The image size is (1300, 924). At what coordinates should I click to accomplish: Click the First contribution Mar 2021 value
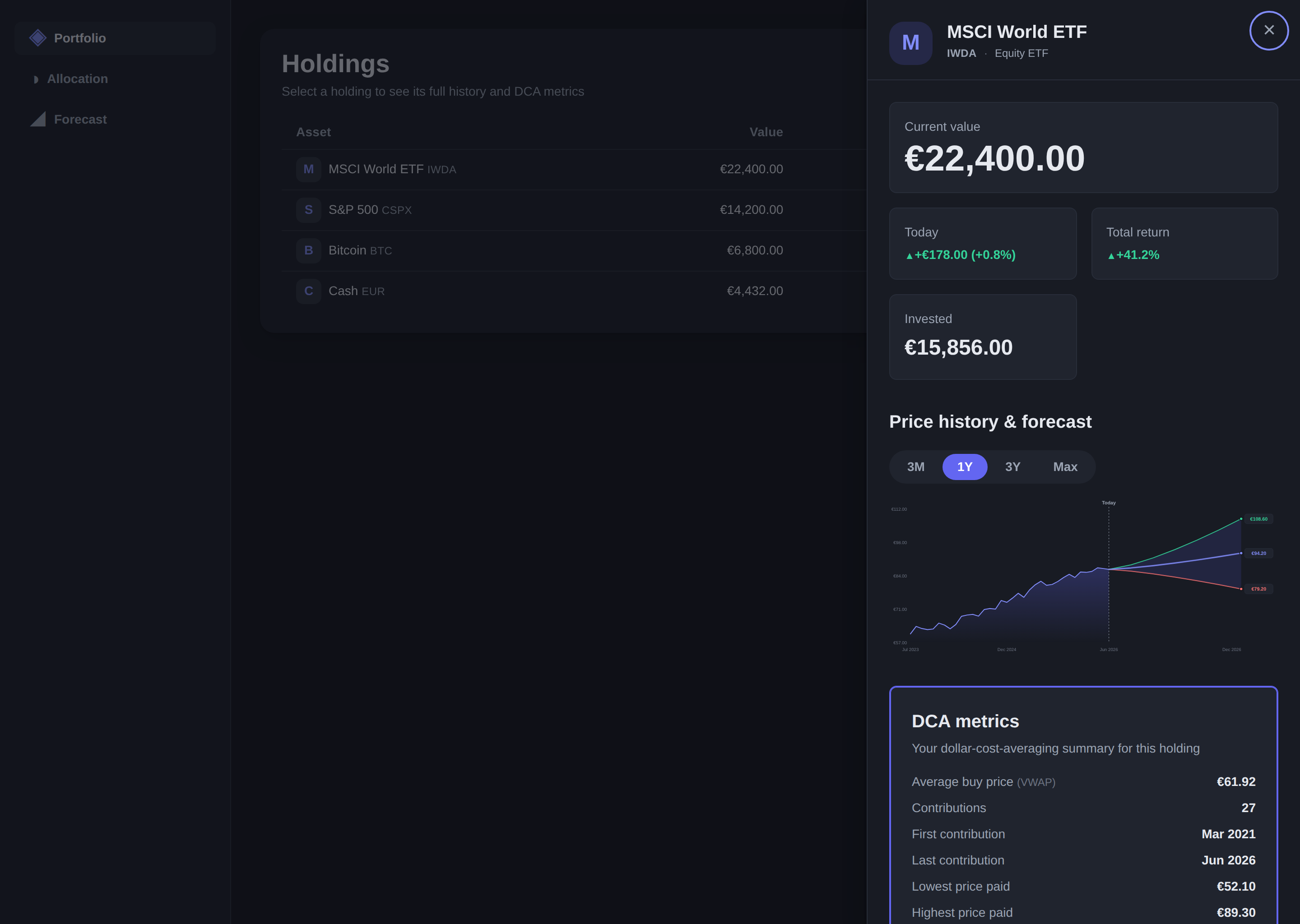(1228, 834)
